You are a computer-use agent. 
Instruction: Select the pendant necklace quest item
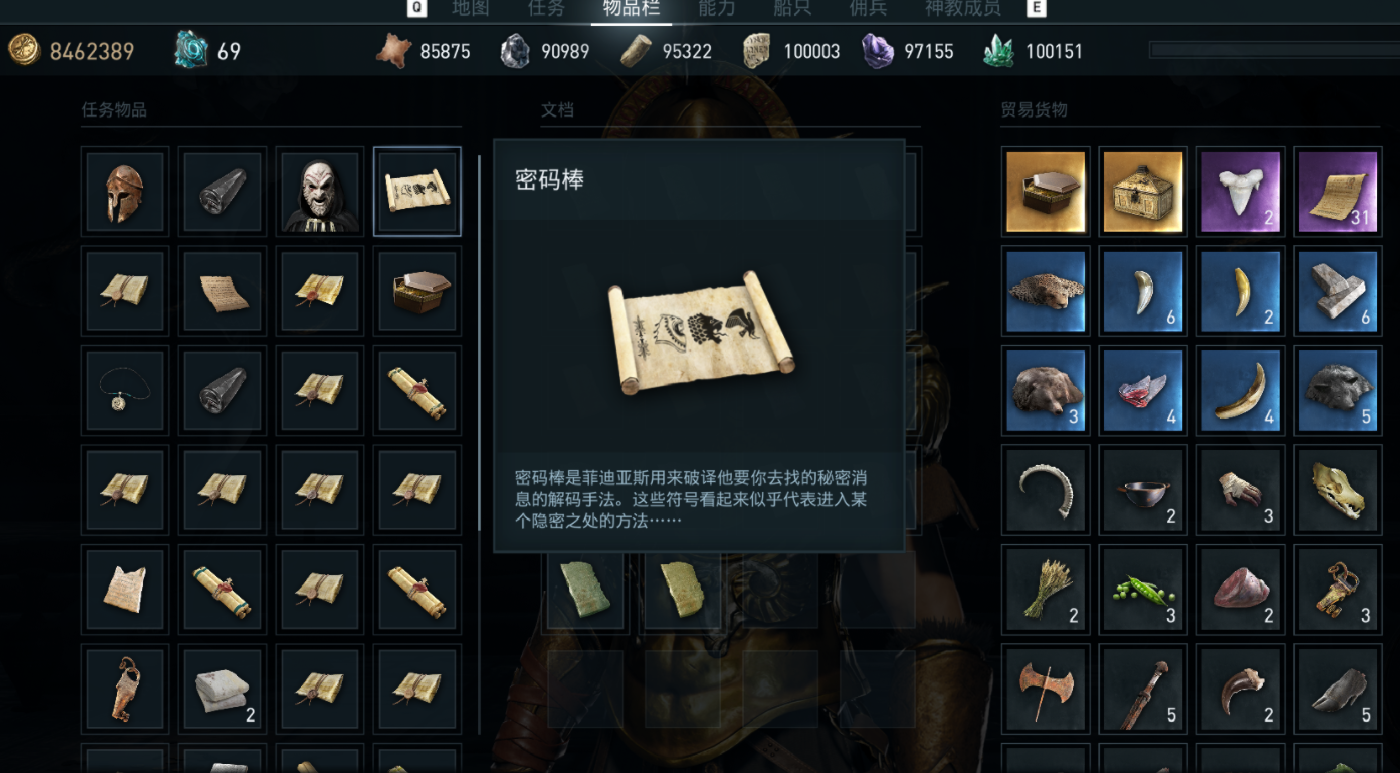(124, 390)
